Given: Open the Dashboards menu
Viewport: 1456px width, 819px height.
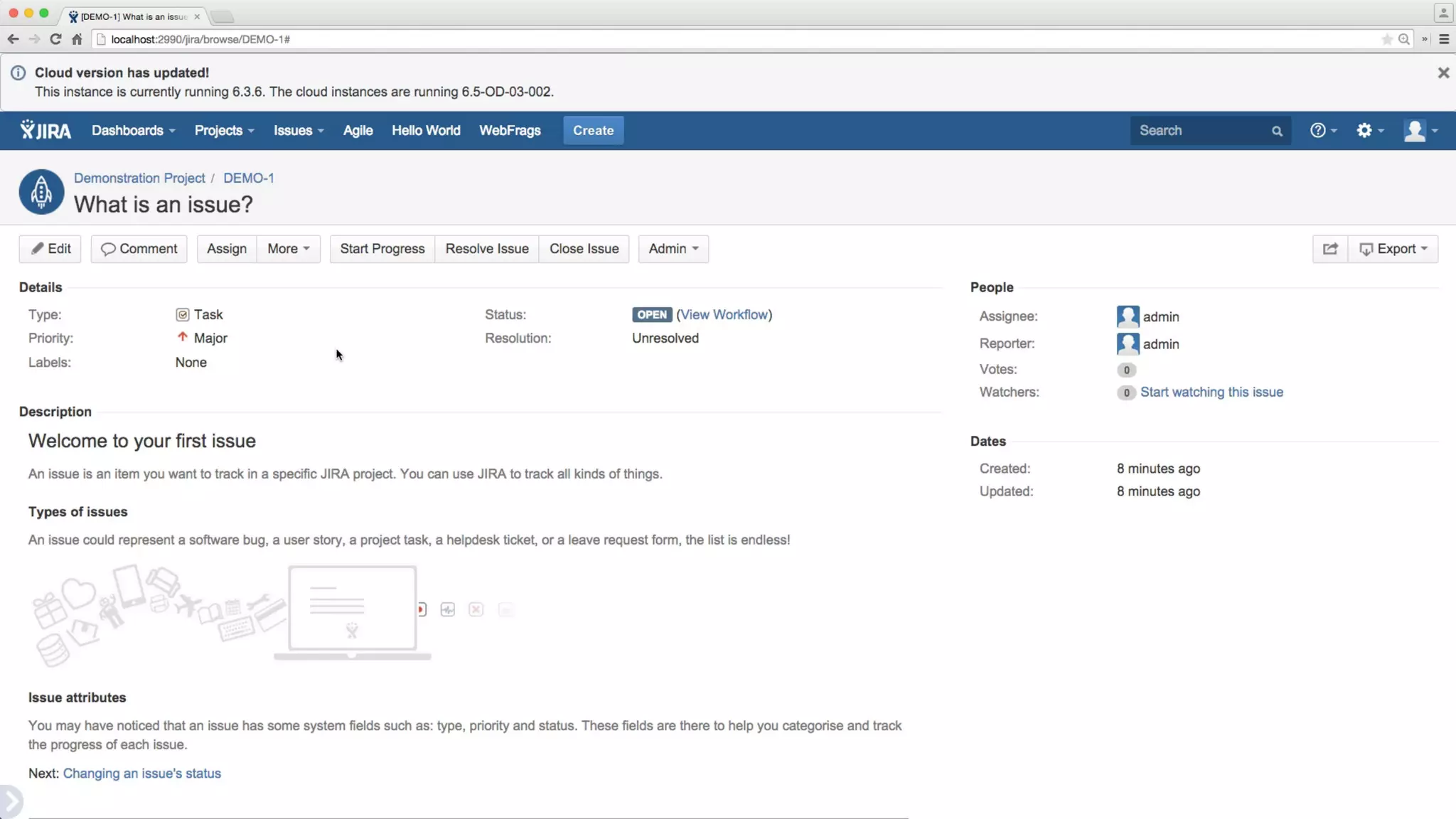Looking at the screenshot, I should click(133, 130).
